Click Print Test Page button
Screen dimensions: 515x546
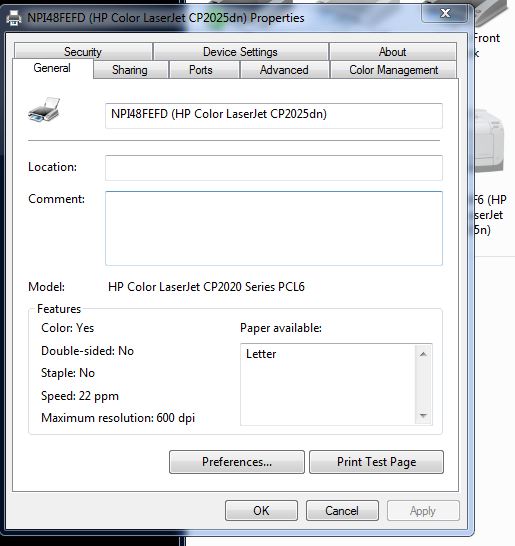click(x=376, y=462)
